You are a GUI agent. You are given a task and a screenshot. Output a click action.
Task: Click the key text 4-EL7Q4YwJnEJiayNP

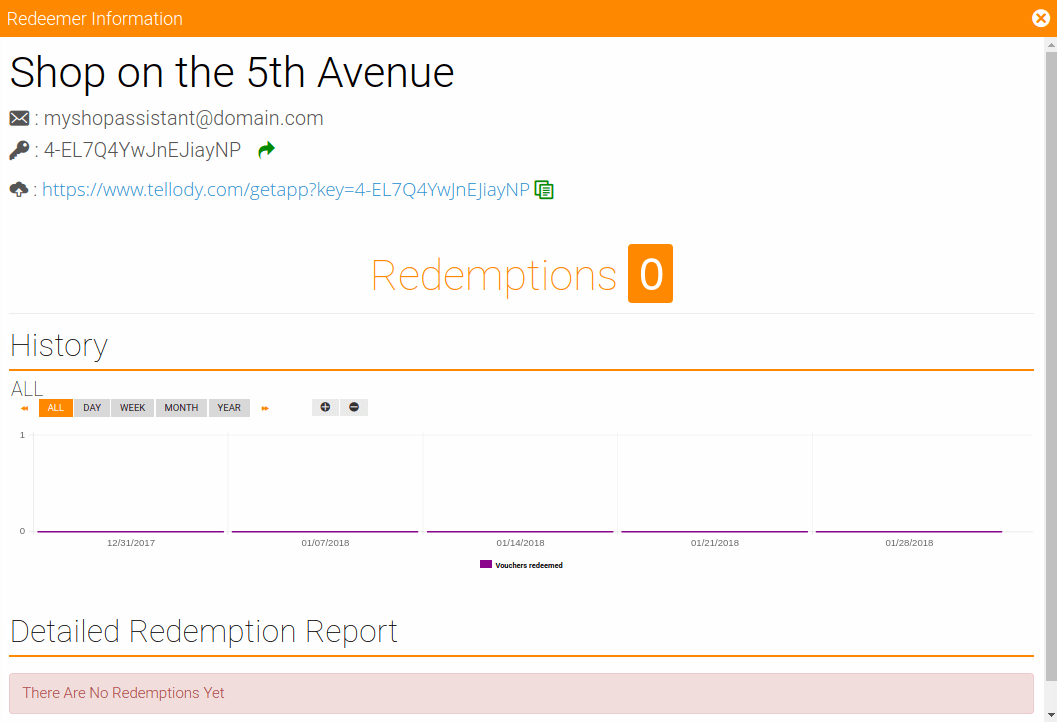(x=142, y=150)
